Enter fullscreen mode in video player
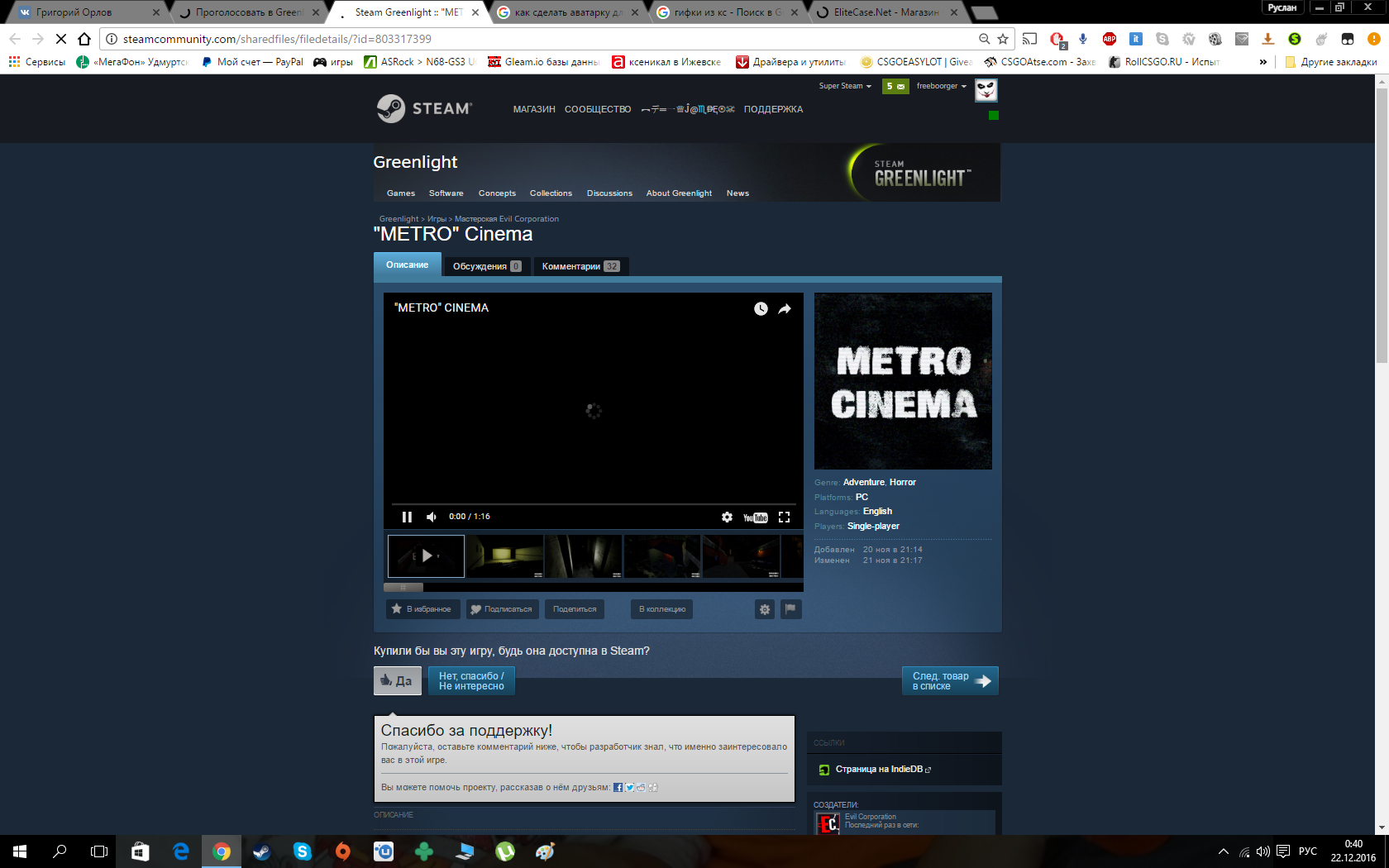Screen dimensions: 1389x868 pos(784,517)
